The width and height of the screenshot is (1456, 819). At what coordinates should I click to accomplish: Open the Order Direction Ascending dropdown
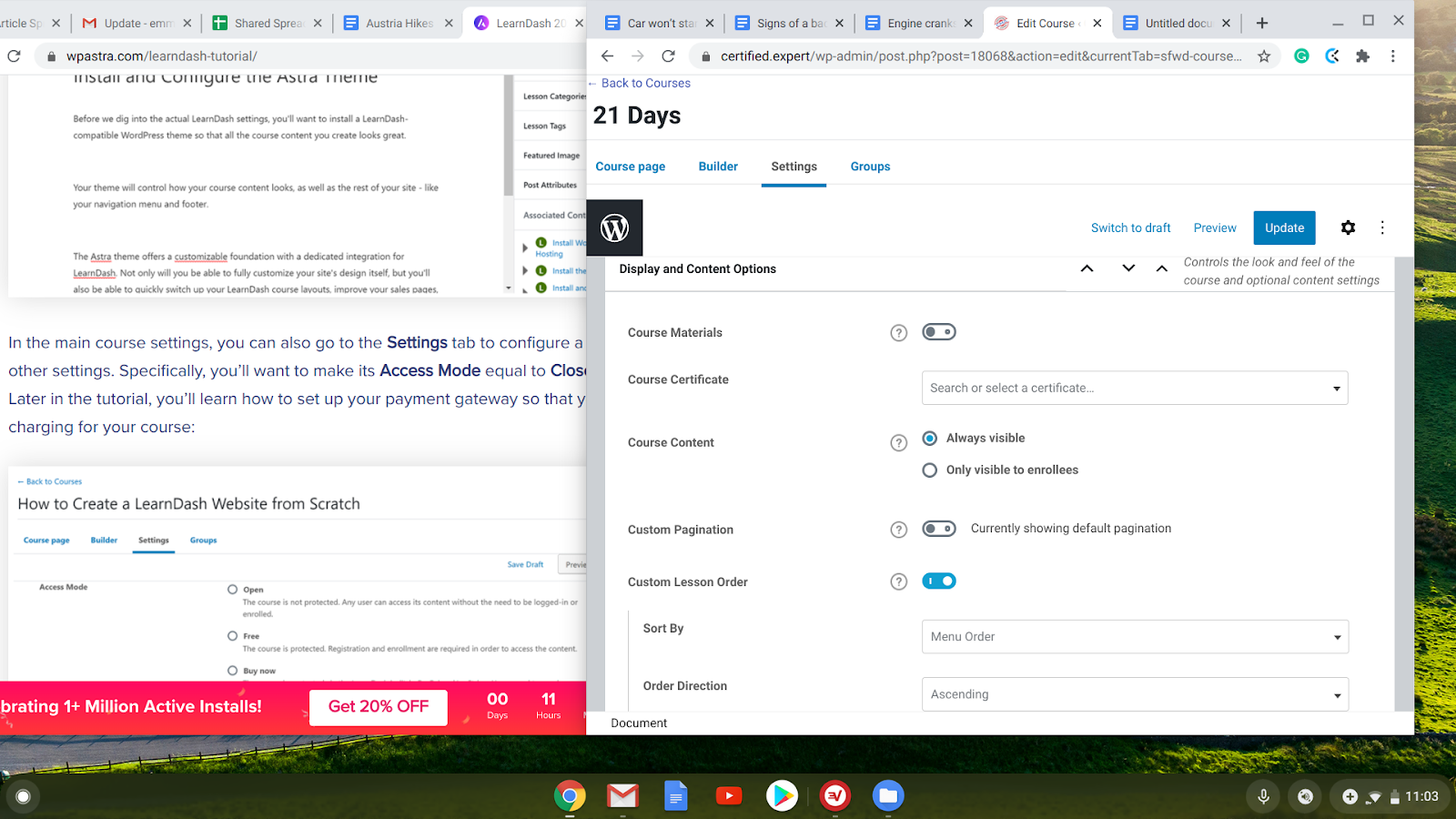pyautogui.click(x=1135, y=694)
